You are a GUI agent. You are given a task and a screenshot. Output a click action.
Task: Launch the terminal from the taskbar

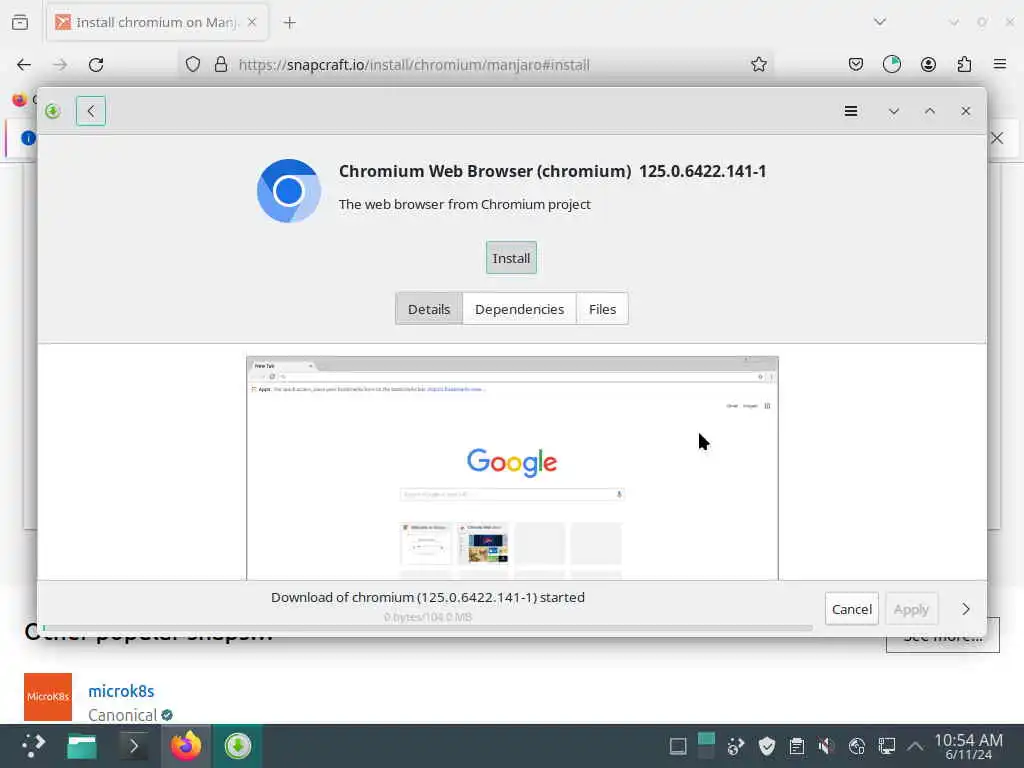pyautogui.click(x=133, y=746)
